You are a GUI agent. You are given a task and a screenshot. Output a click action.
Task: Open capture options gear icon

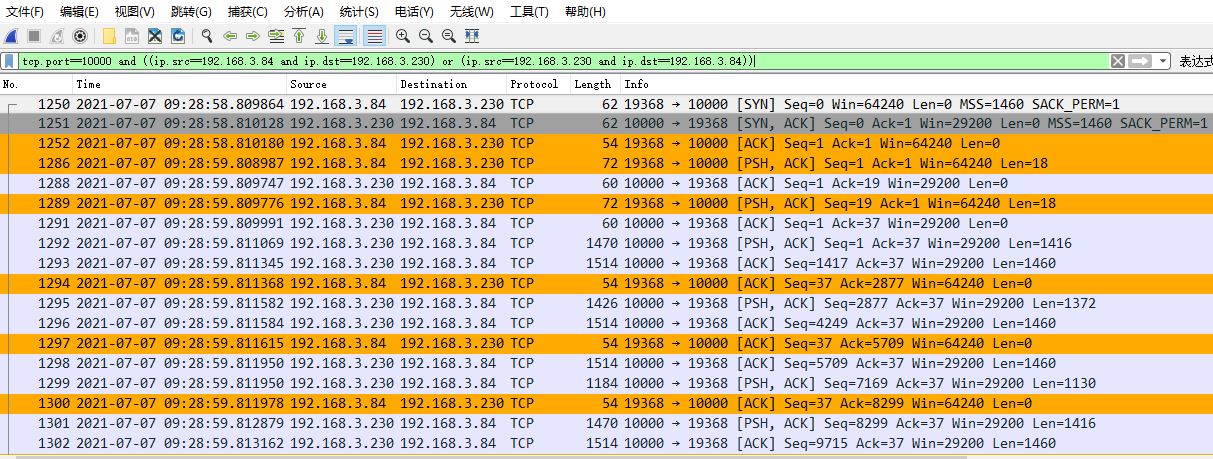point(80,36)
